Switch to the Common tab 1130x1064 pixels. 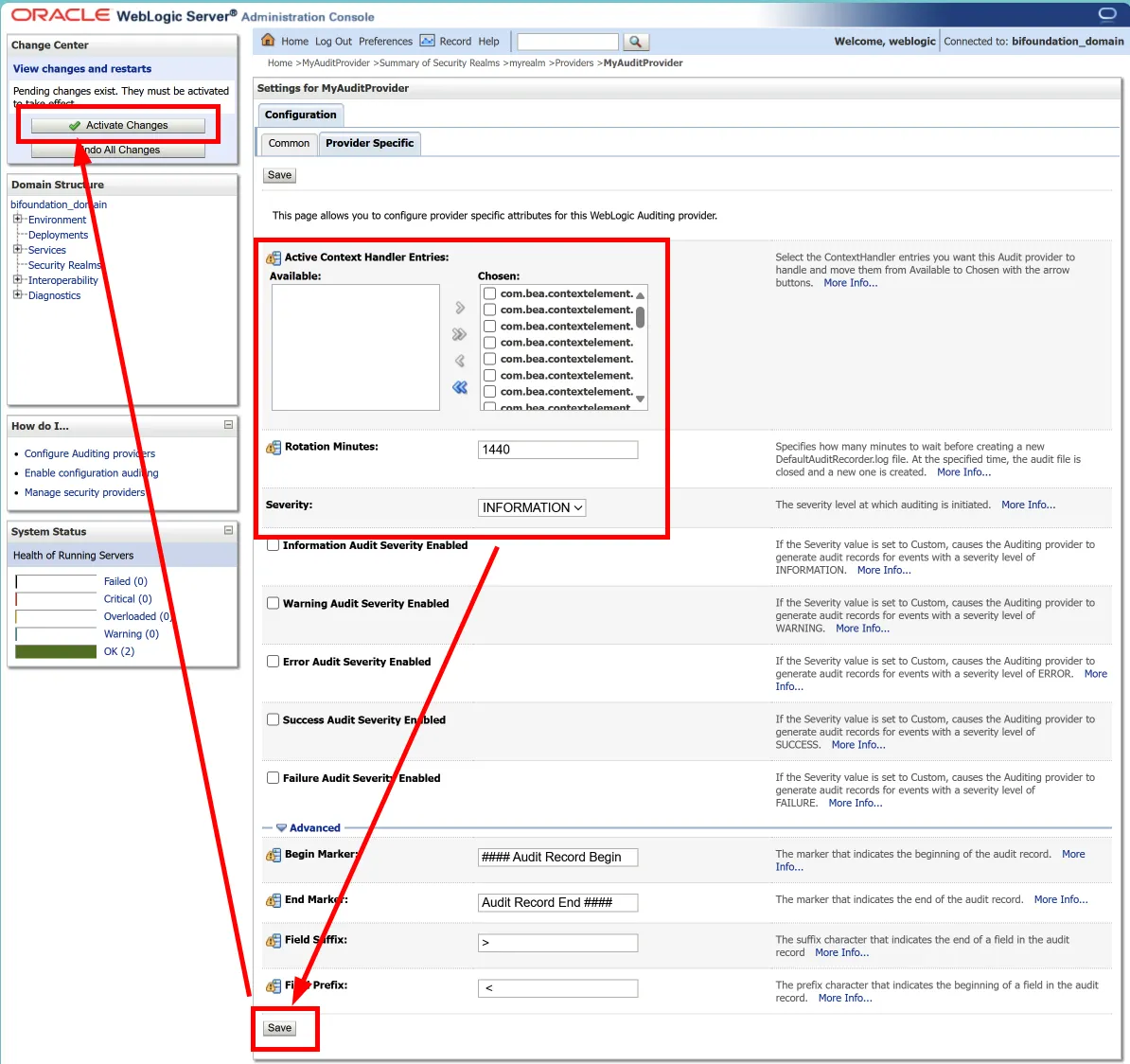[289, 144]
